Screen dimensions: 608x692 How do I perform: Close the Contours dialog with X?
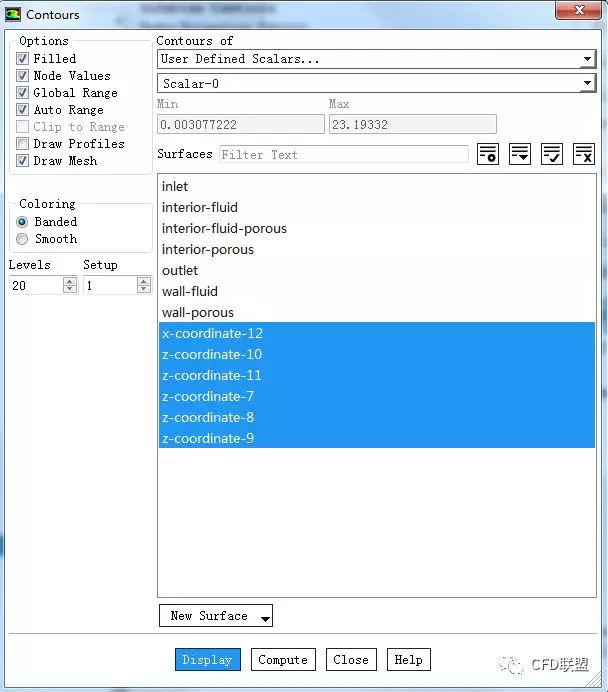tap(578, 11)
